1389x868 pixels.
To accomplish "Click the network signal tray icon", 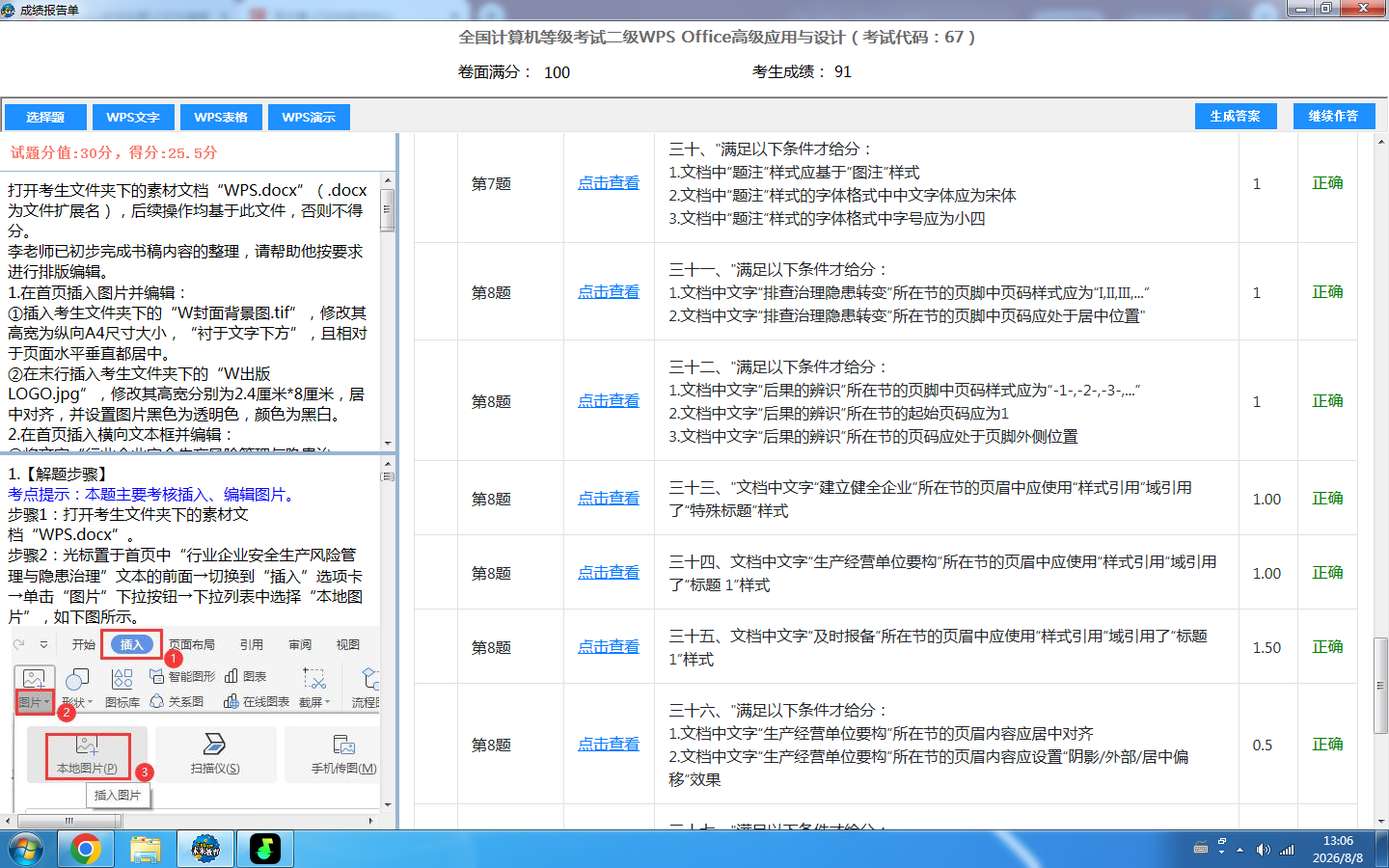I will (x=1287, y=850).
